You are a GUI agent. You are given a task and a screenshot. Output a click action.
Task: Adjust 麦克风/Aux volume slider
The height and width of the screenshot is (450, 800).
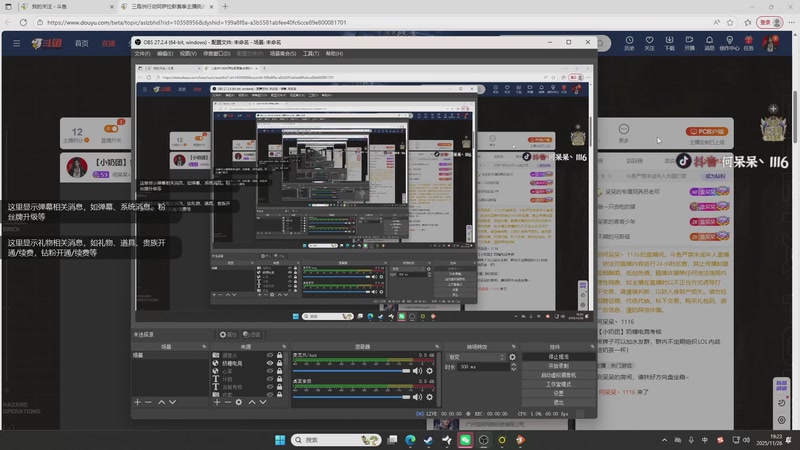point(352,371)
